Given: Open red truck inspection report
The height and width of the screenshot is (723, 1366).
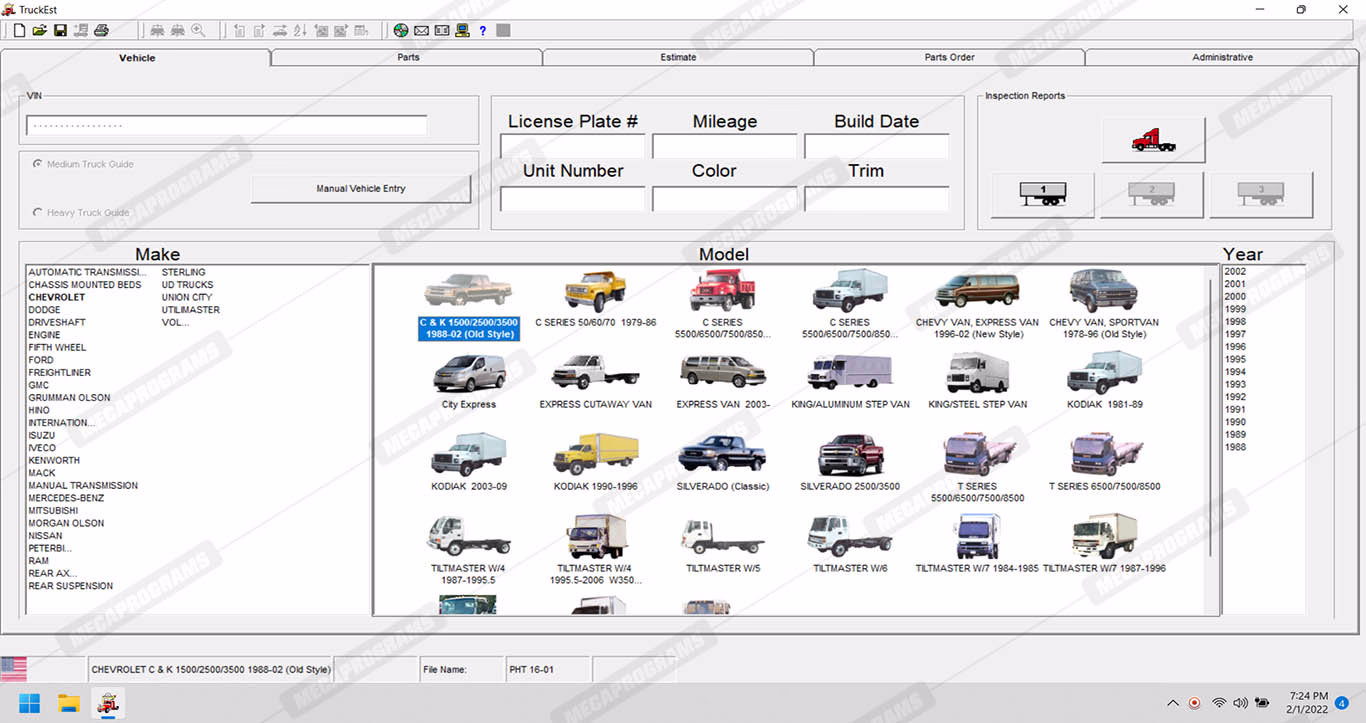Looking at the screenshot, I should click(x=1153, y=140).
